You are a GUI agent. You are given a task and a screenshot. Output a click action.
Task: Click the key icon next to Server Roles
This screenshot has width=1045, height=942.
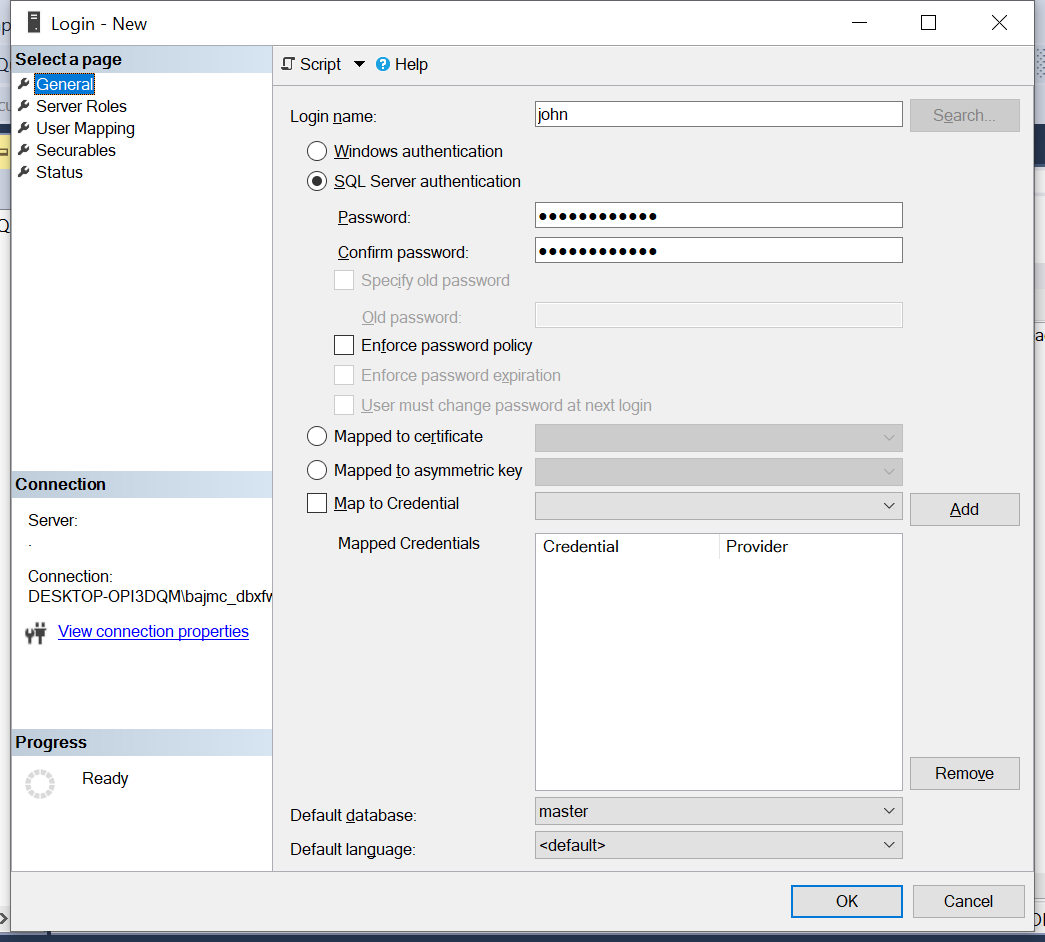[23, 106]
